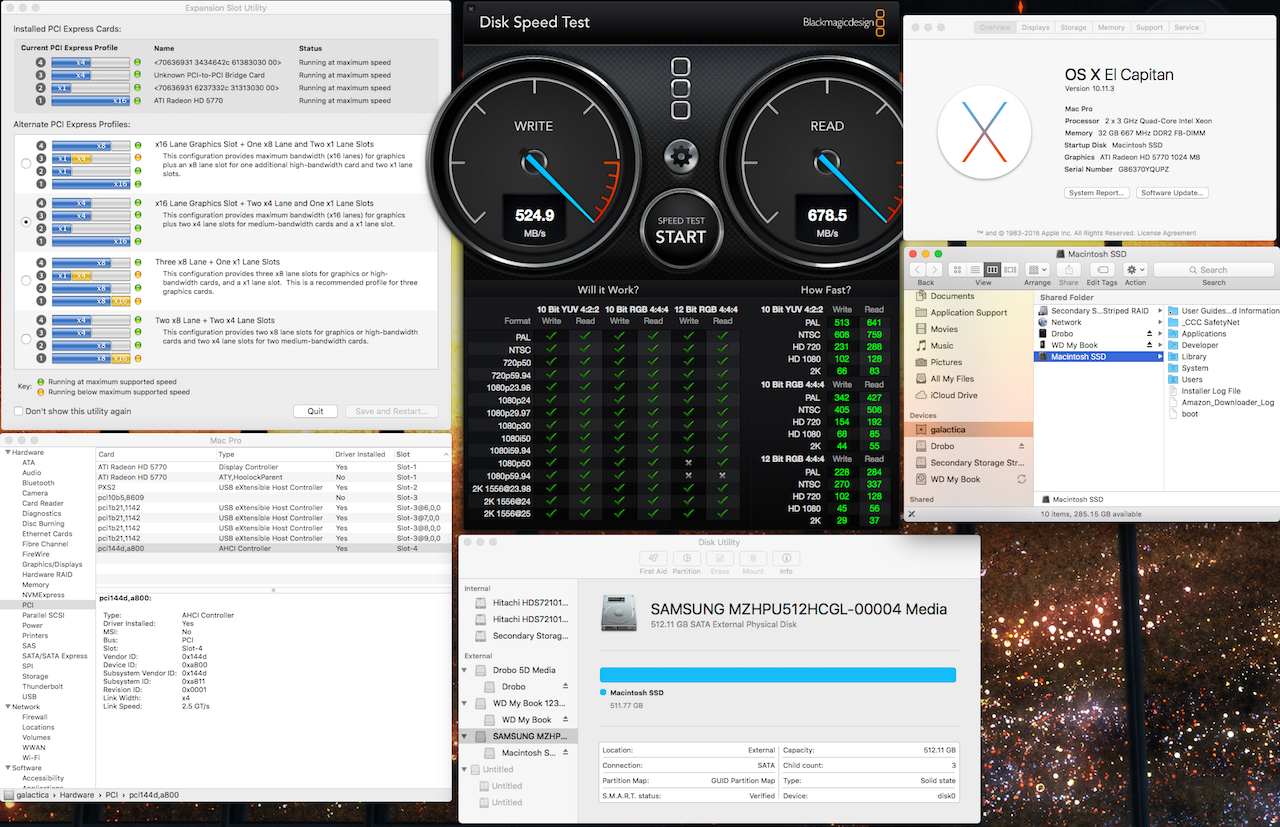Switch to the Support tab
Viewport: 1280px width, 827px height.
(1149, 28)
